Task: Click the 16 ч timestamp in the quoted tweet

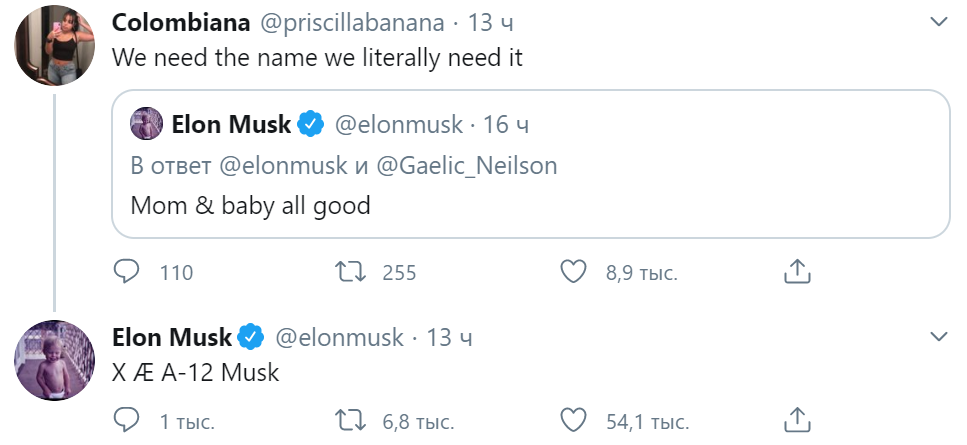Action: (x=506, y=125)
